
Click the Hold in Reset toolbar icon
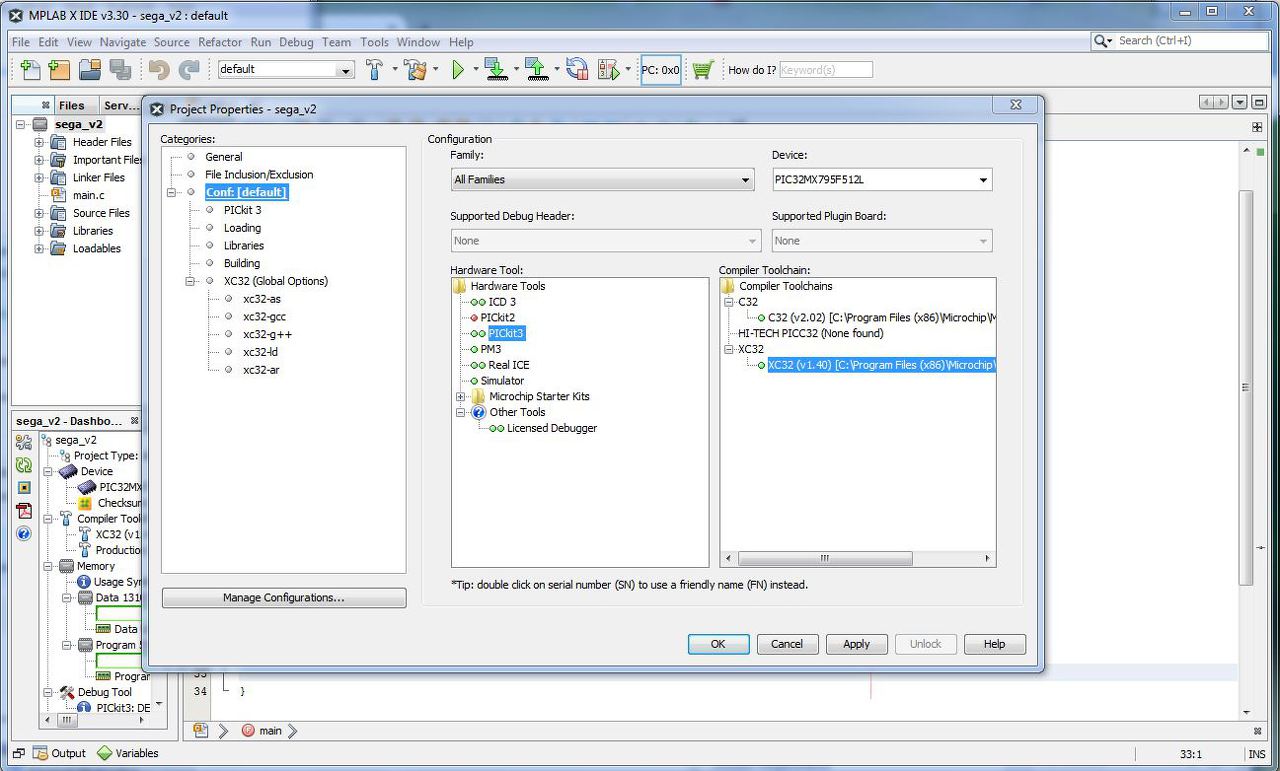(x=577, y=70)
